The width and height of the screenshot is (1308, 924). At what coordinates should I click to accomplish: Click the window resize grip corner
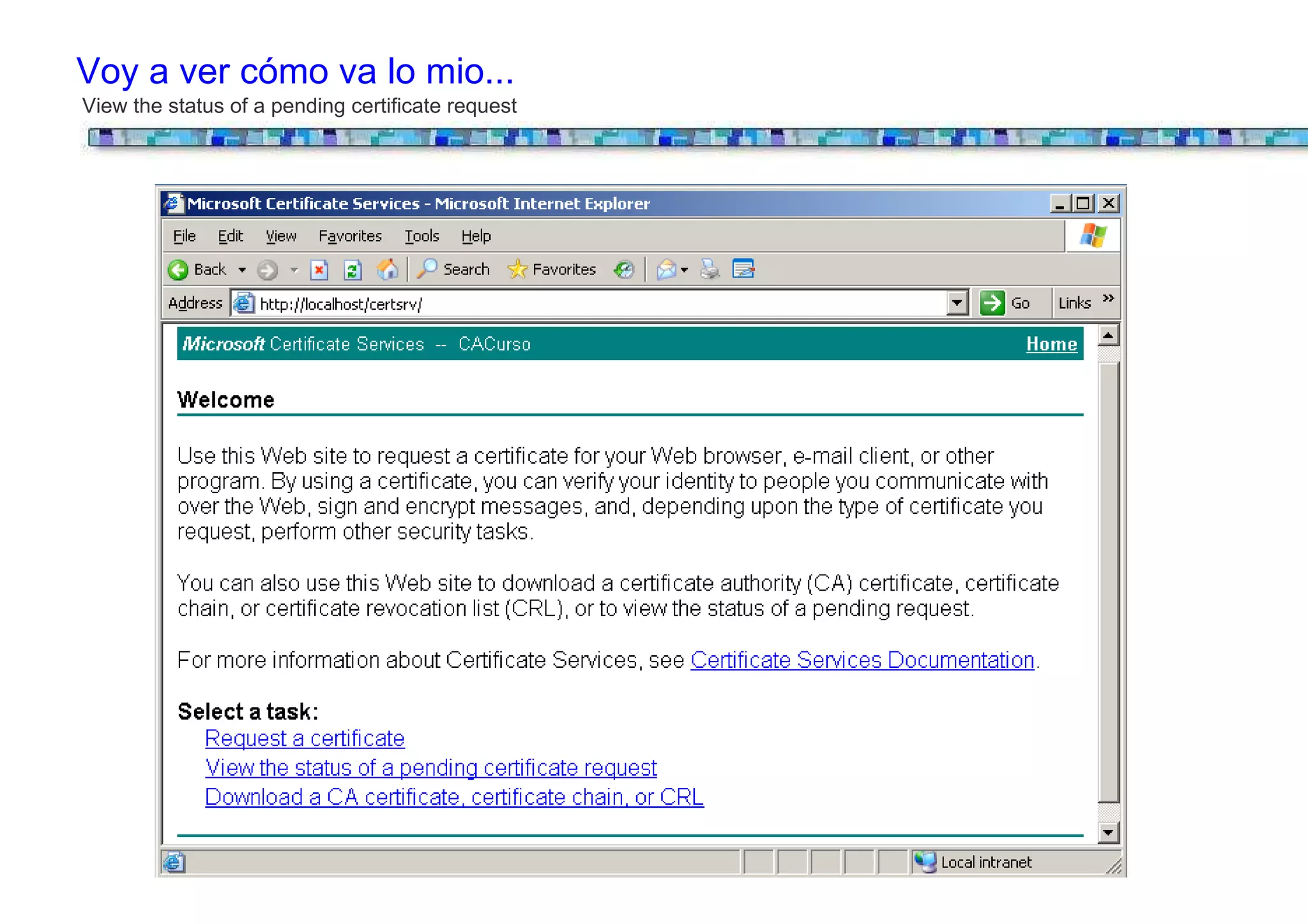(1114, 866)
